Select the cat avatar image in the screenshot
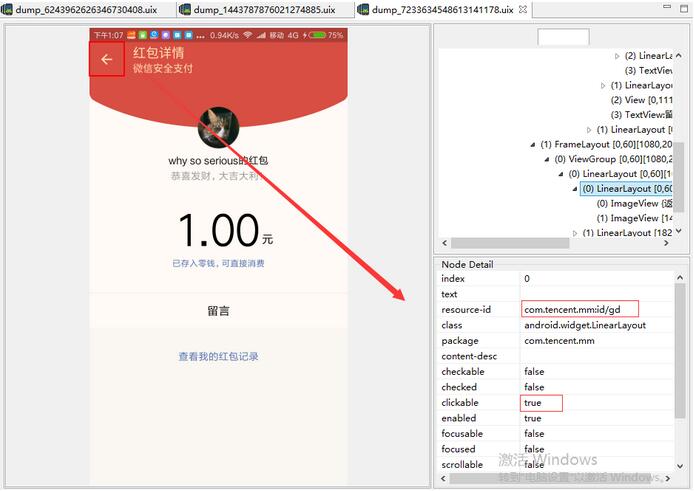Viewport: 694px width, 491px height. 218,127
